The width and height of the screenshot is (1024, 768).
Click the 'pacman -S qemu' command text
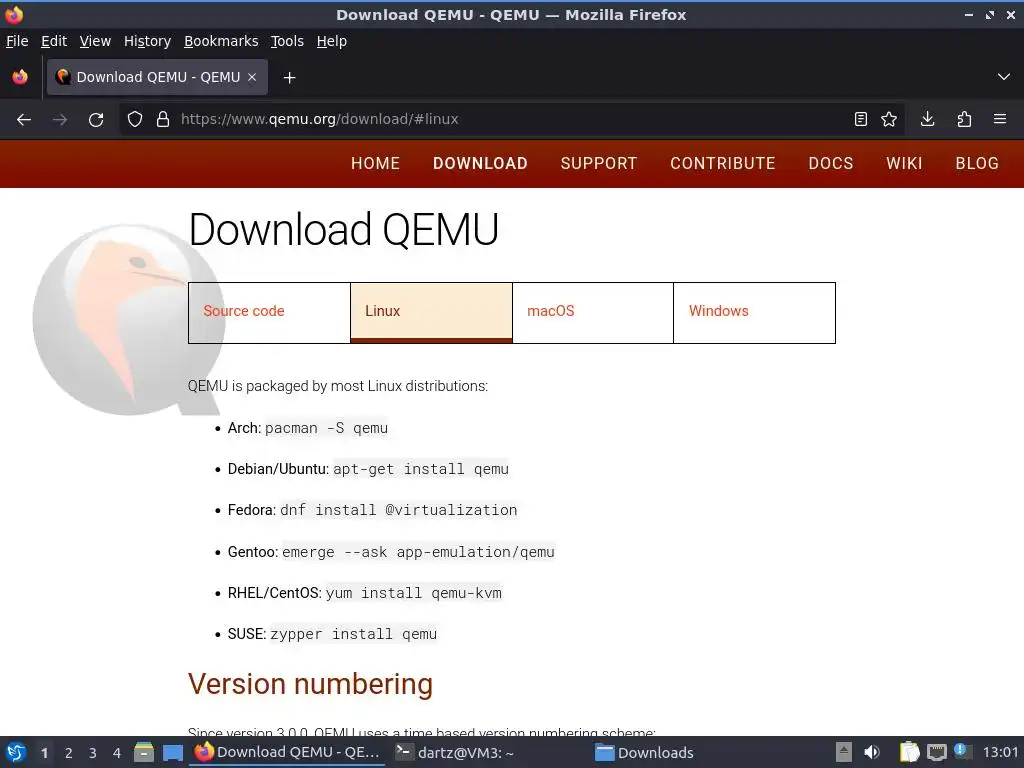[327, 428]
